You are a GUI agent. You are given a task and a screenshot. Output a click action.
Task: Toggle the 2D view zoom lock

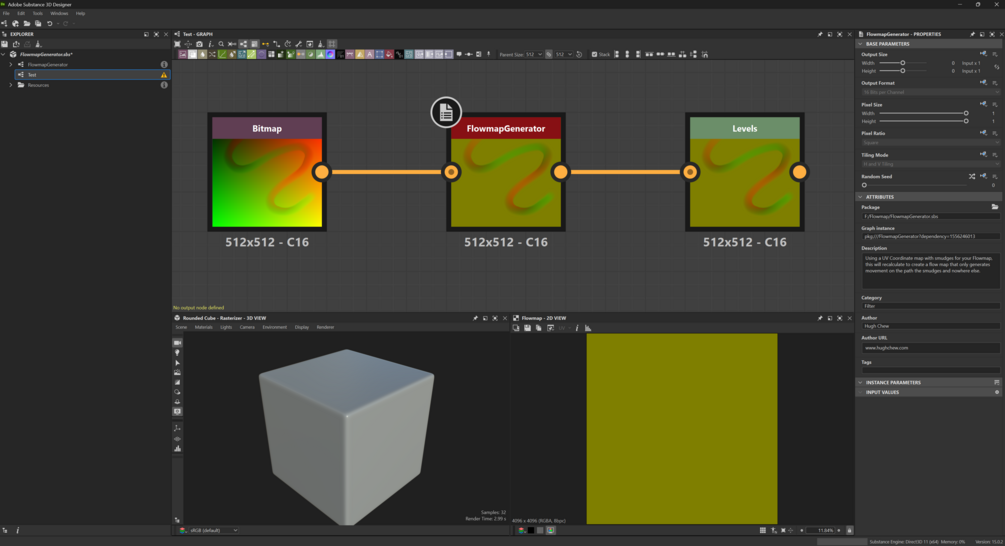(849, 530)
